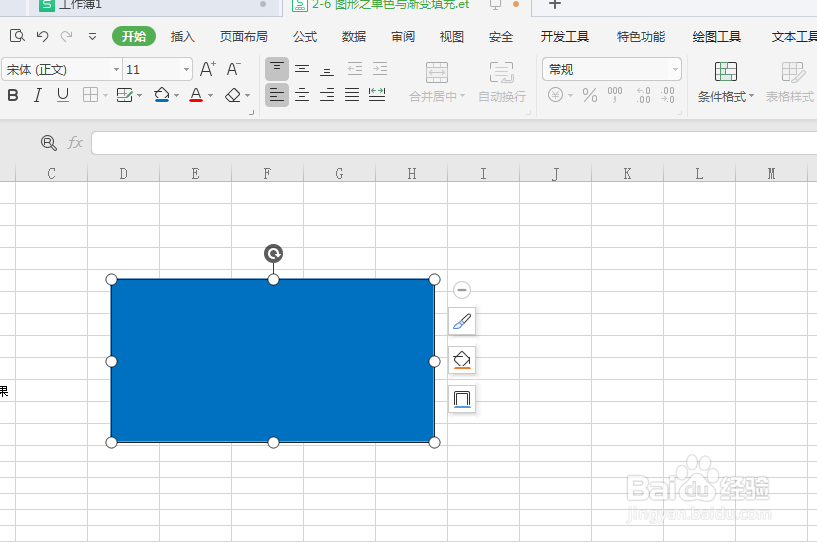Screen dimensions: 817x542
Task: Increase font size with A+ icon
Action: [207, 69]
